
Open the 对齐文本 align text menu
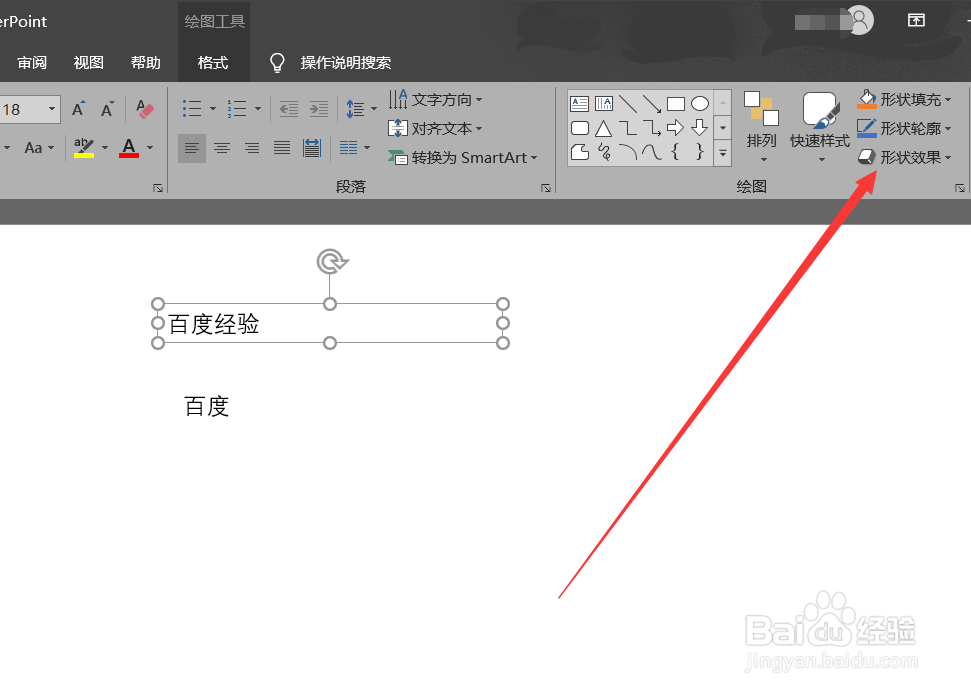[435, 128]
